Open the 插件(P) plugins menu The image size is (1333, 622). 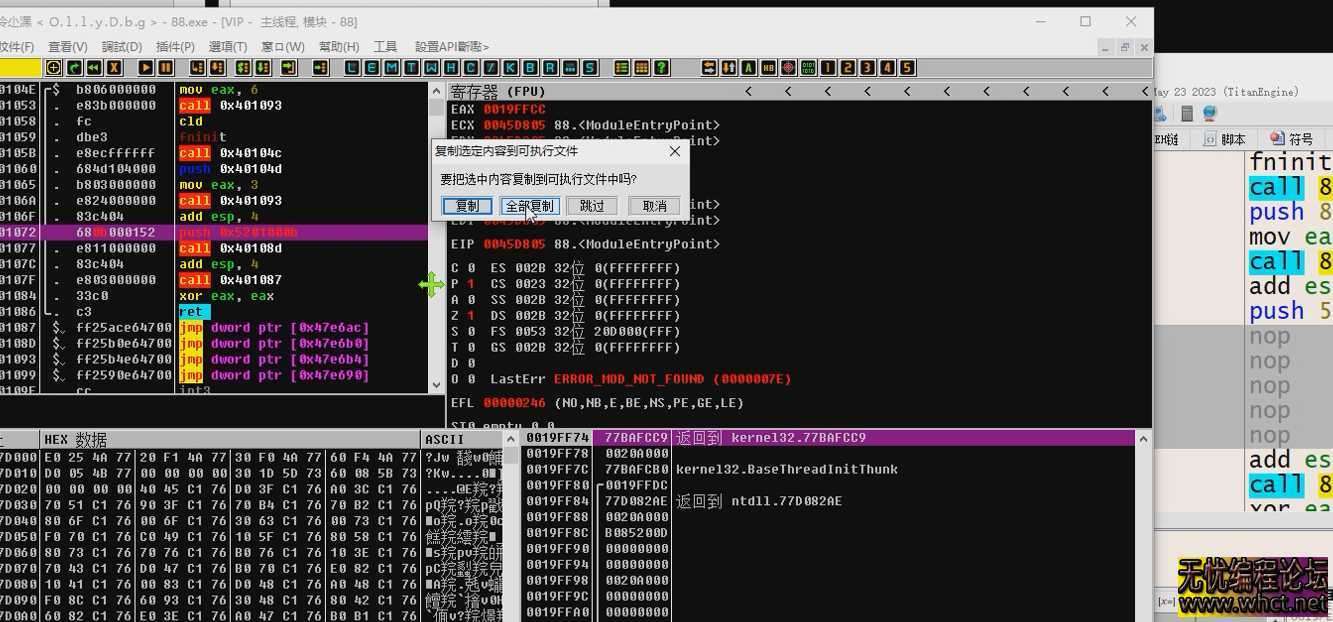pyautogui.click(x=175, y=47)
